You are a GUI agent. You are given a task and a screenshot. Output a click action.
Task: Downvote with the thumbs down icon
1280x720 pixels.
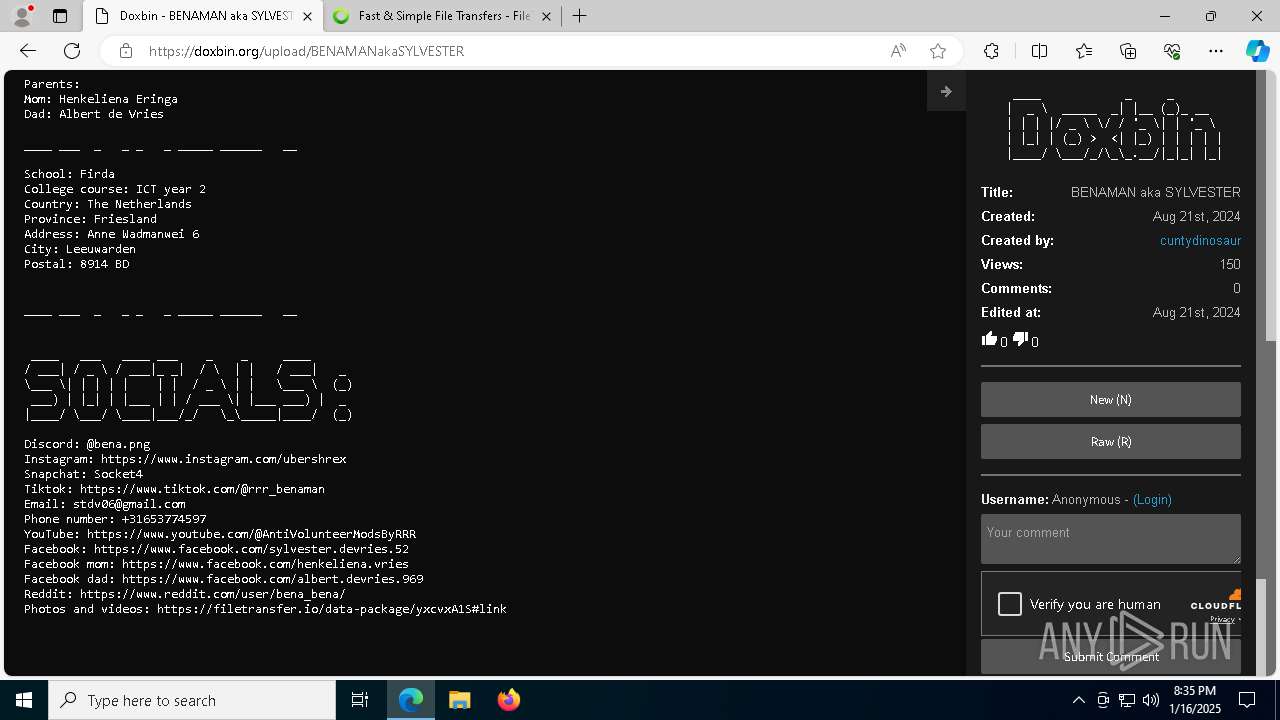point(1020,339)
